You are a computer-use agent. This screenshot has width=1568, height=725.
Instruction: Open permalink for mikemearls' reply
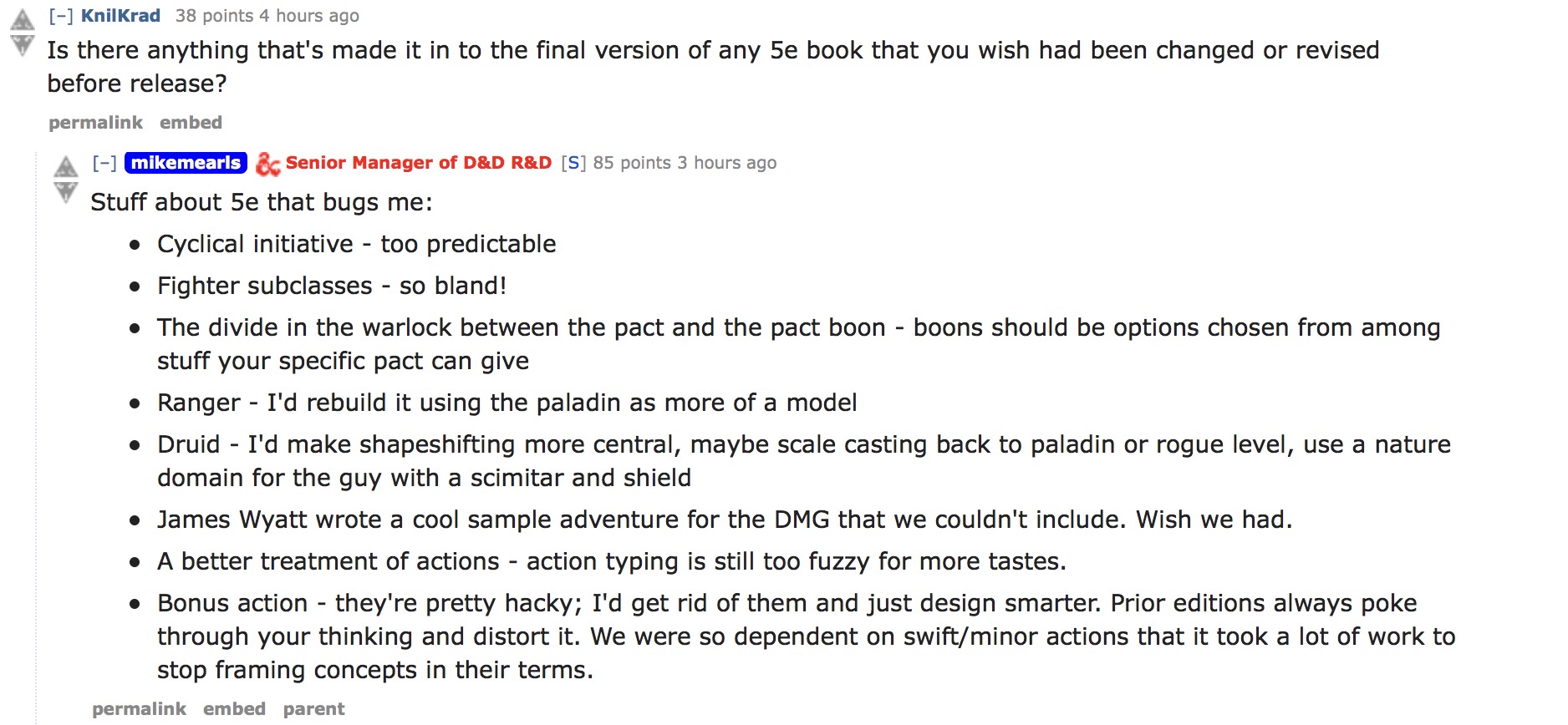pyautogui.click(x=139, y=709)
